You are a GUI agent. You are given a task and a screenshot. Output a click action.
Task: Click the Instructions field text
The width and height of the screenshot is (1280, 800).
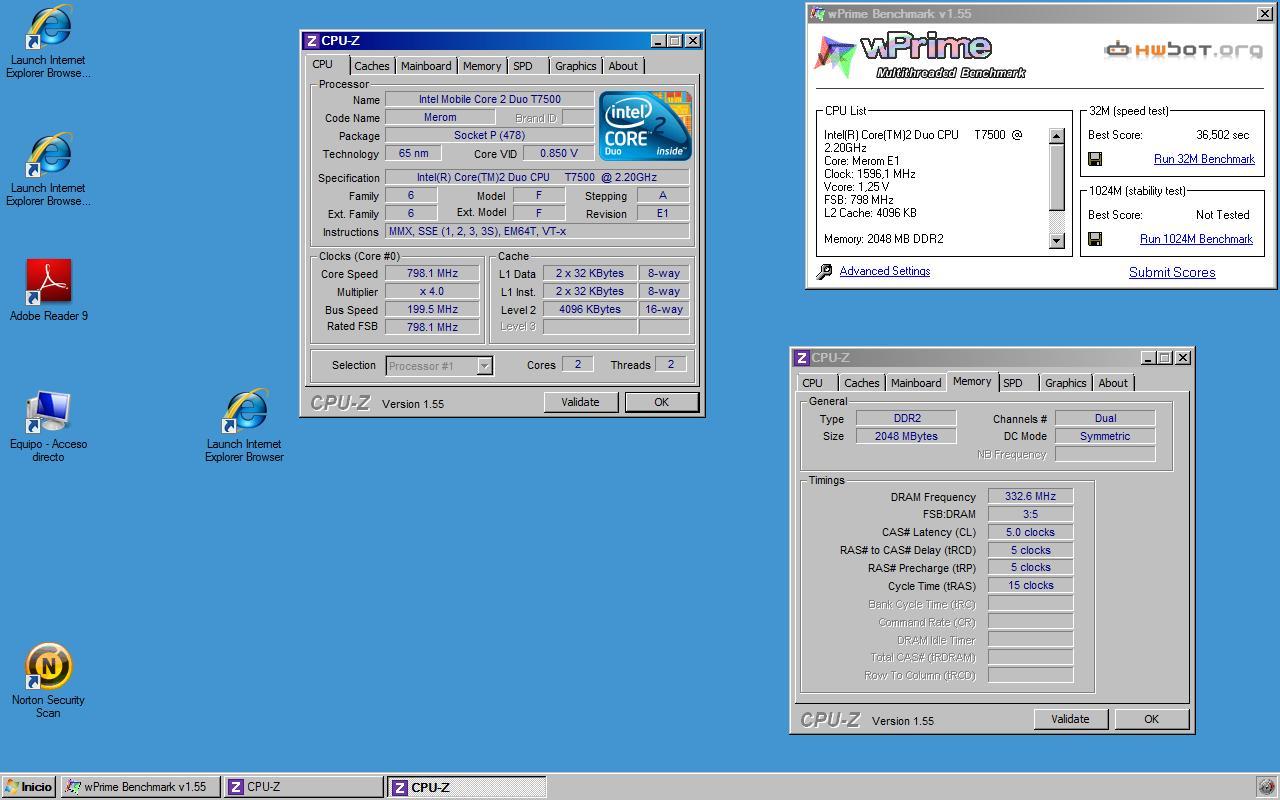(x=537, y=231)
